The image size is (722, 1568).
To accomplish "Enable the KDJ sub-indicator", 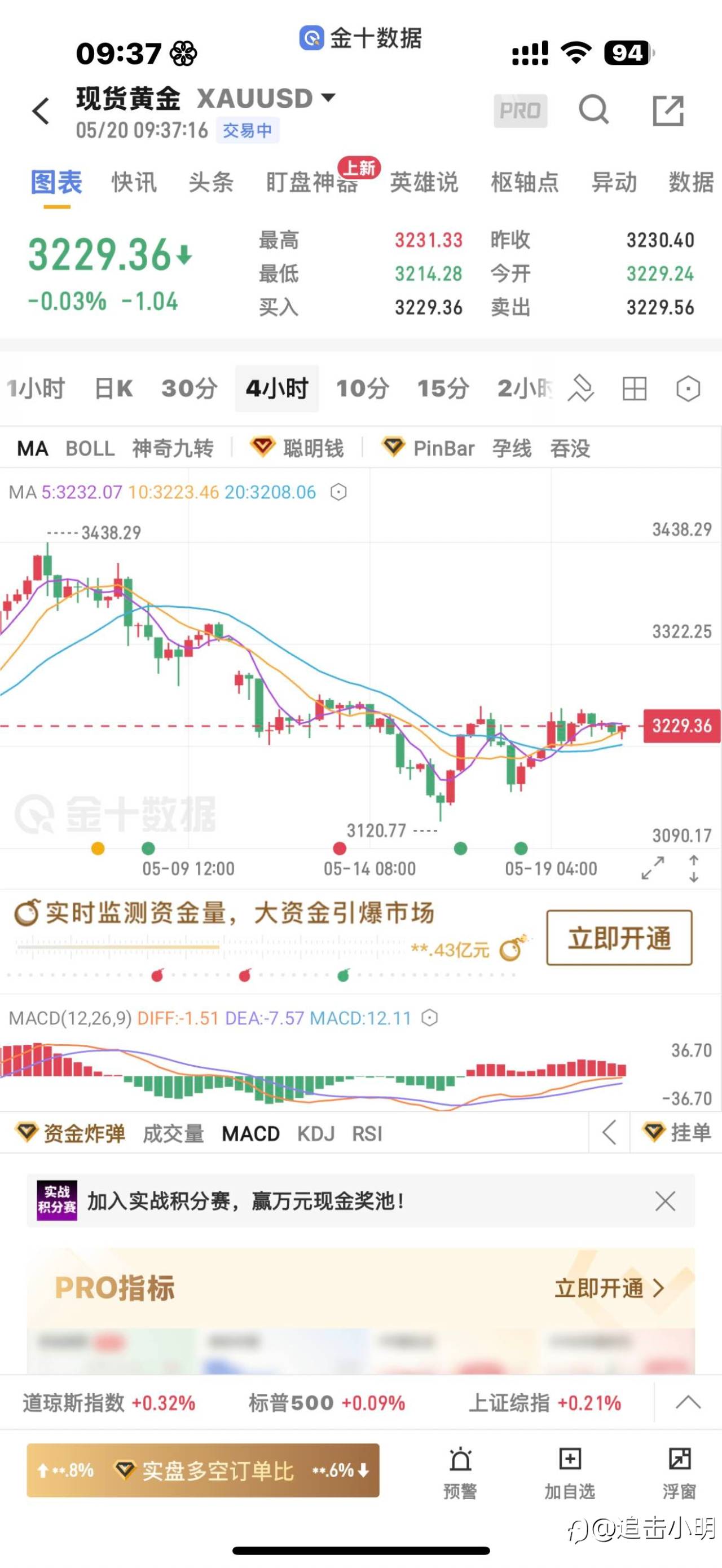I will point(316,1133).
